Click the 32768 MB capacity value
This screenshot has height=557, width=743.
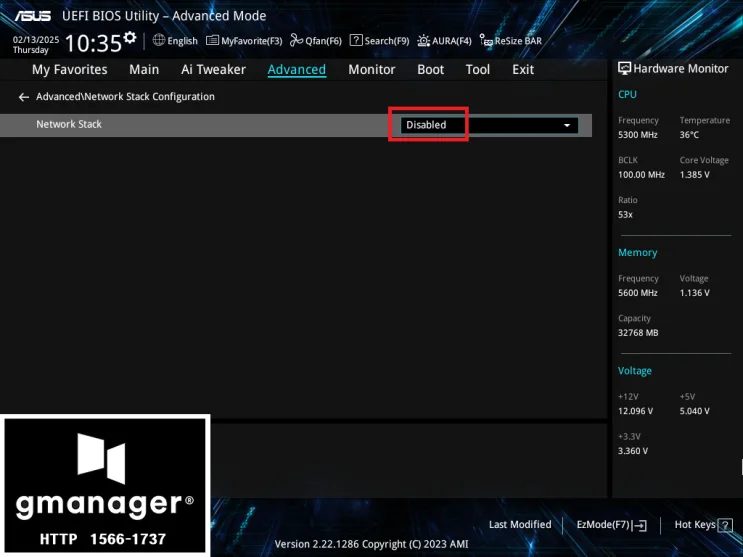pyautogui.click(x=638, y=333)
